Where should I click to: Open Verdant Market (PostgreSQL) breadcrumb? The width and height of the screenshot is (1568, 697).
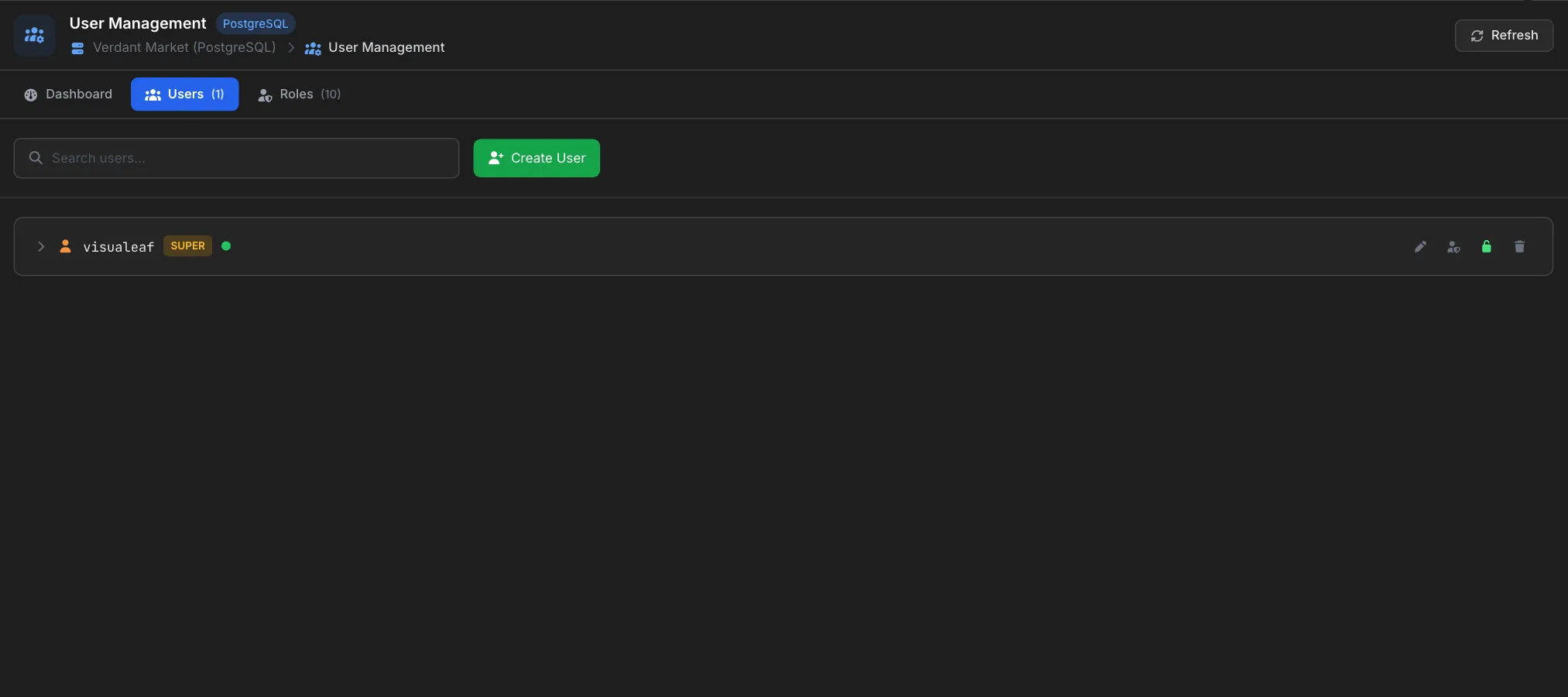tap(184, 47)
